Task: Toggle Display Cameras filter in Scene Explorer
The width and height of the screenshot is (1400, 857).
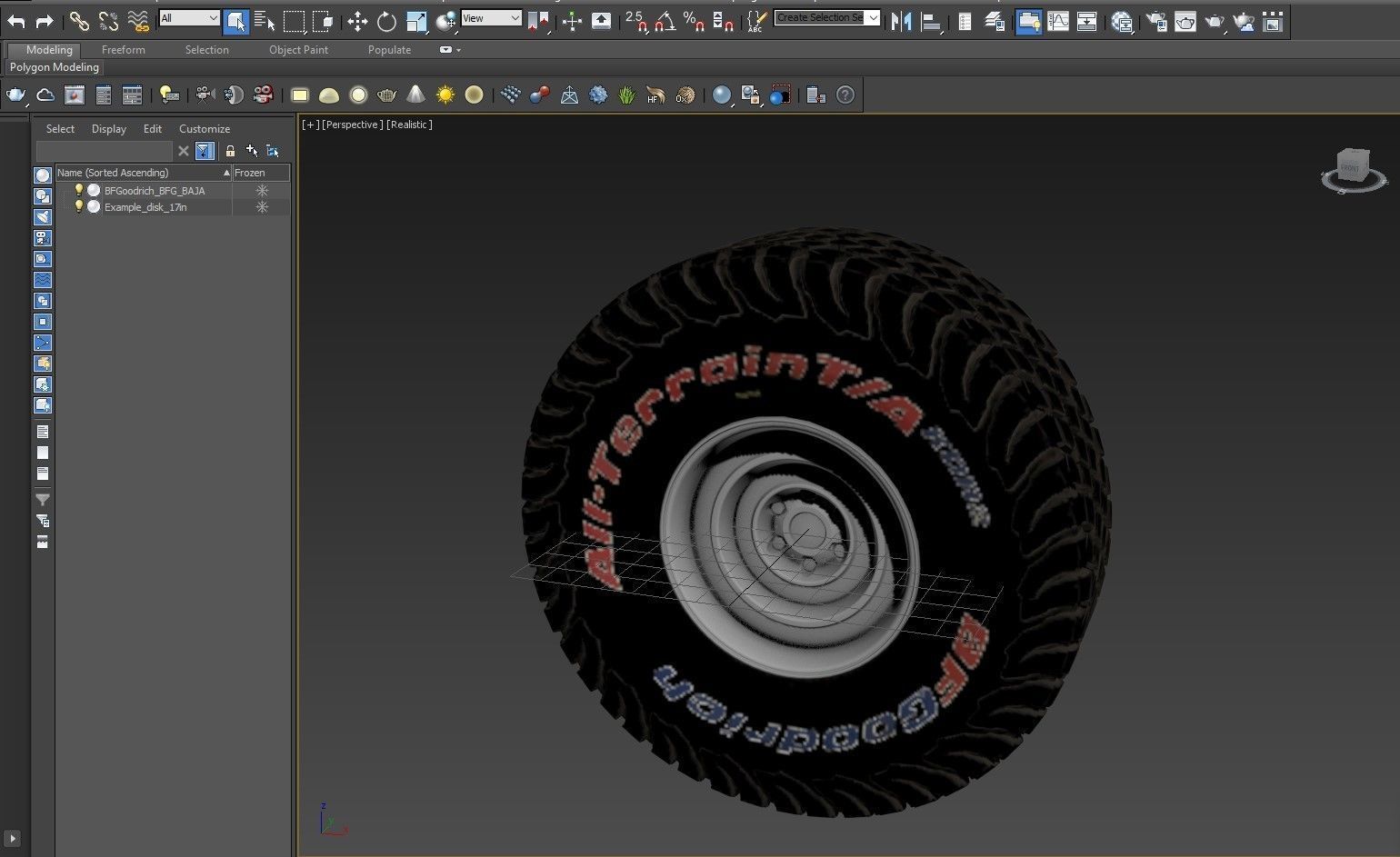Action: coord(43,238)
